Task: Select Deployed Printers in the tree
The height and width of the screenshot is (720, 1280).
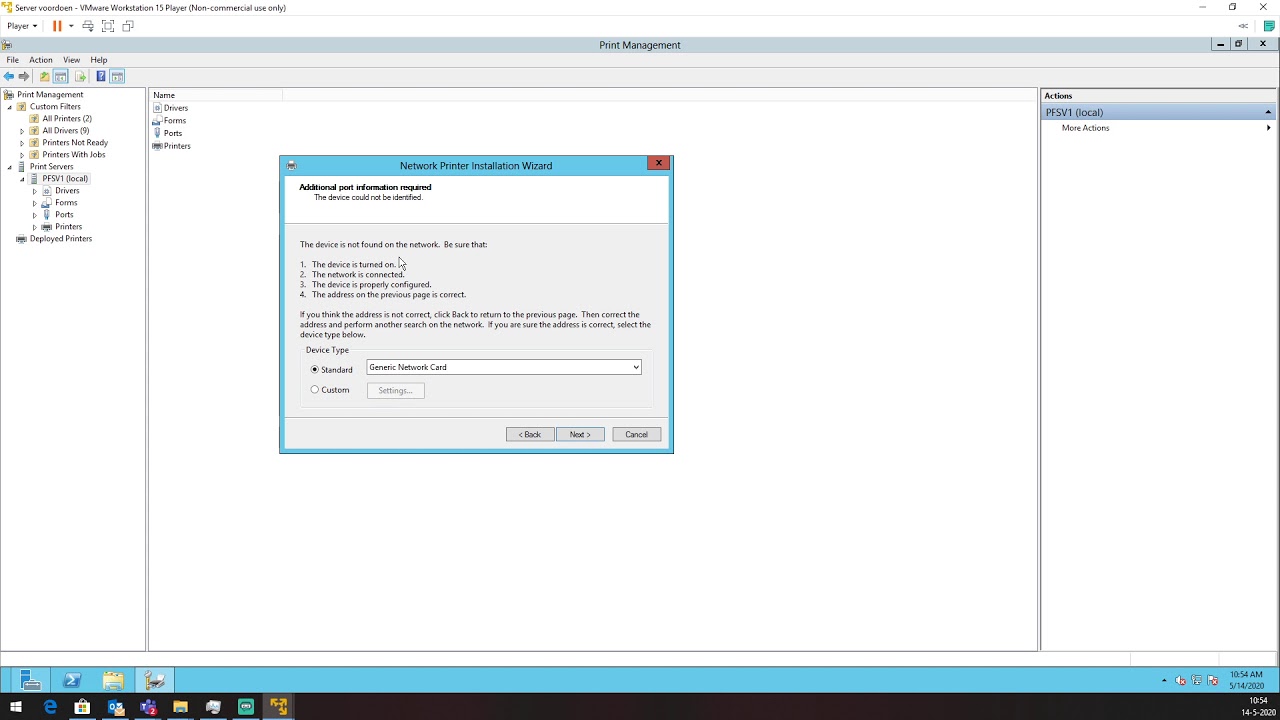Action: click(x=61, y=239)
